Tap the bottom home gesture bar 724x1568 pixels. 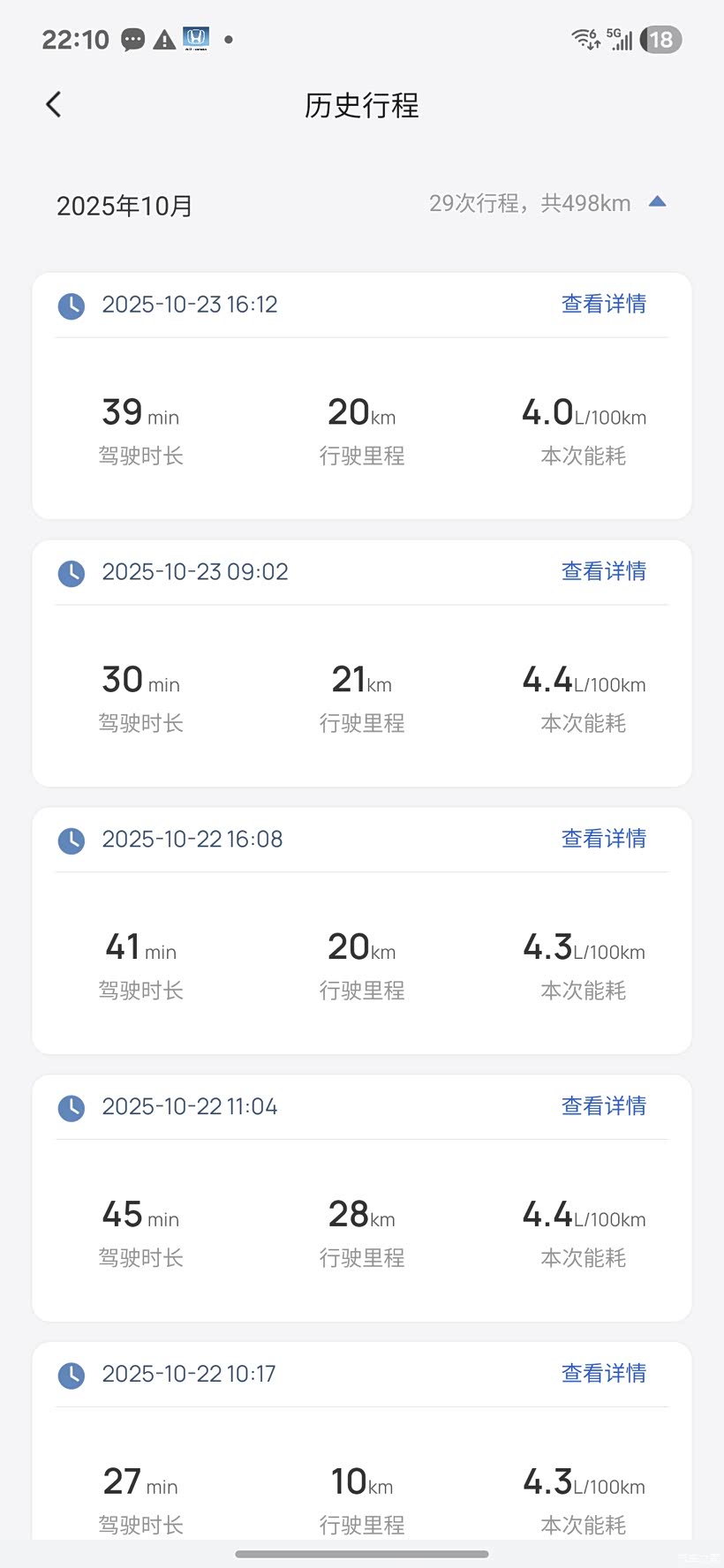click(x=362, y=1554)
